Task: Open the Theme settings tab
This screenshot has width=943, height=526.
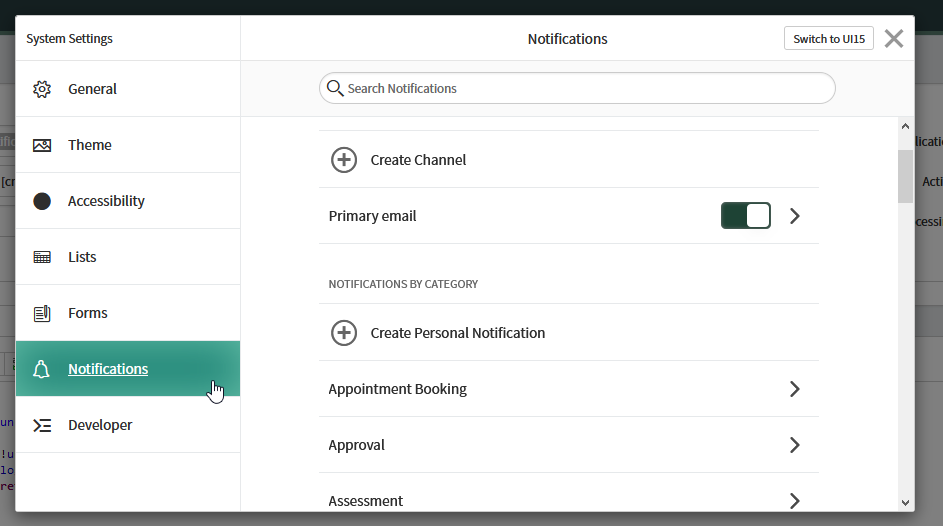Action: click(128, 145)
